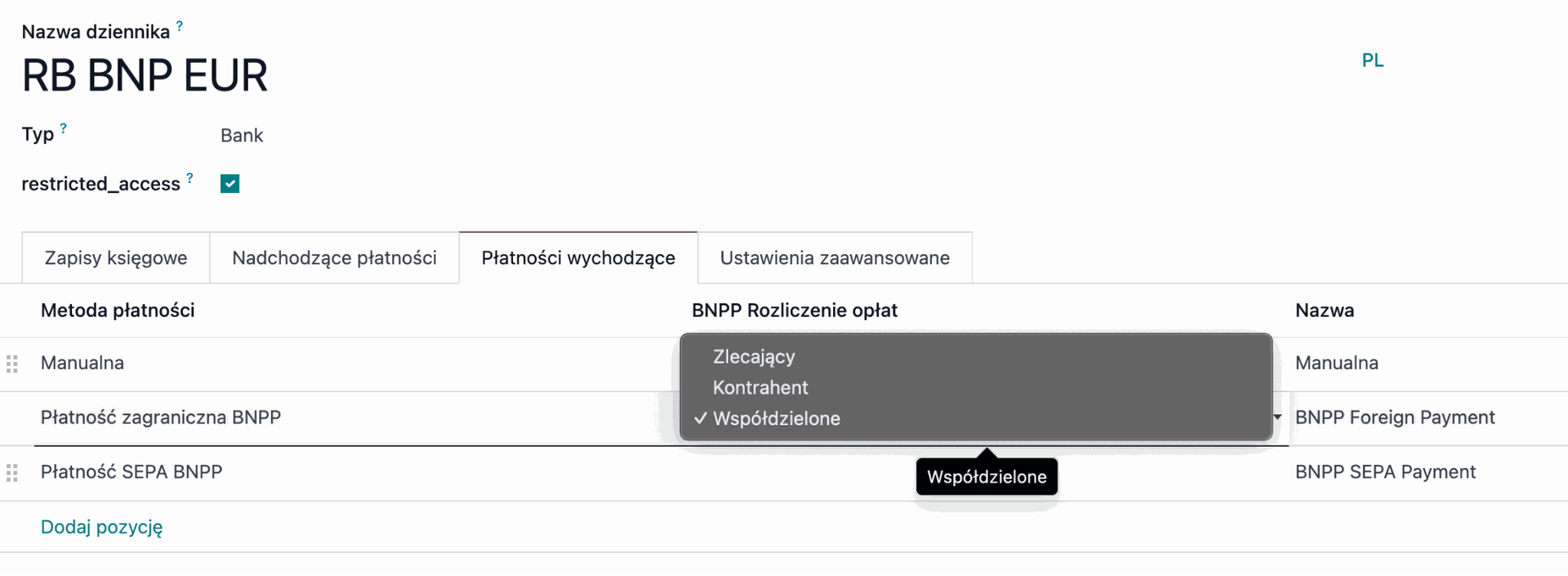The width and height of the screenshot is (1568, 576).
Task: Click help question mark next to restricted_access
Action: (190, 177)
